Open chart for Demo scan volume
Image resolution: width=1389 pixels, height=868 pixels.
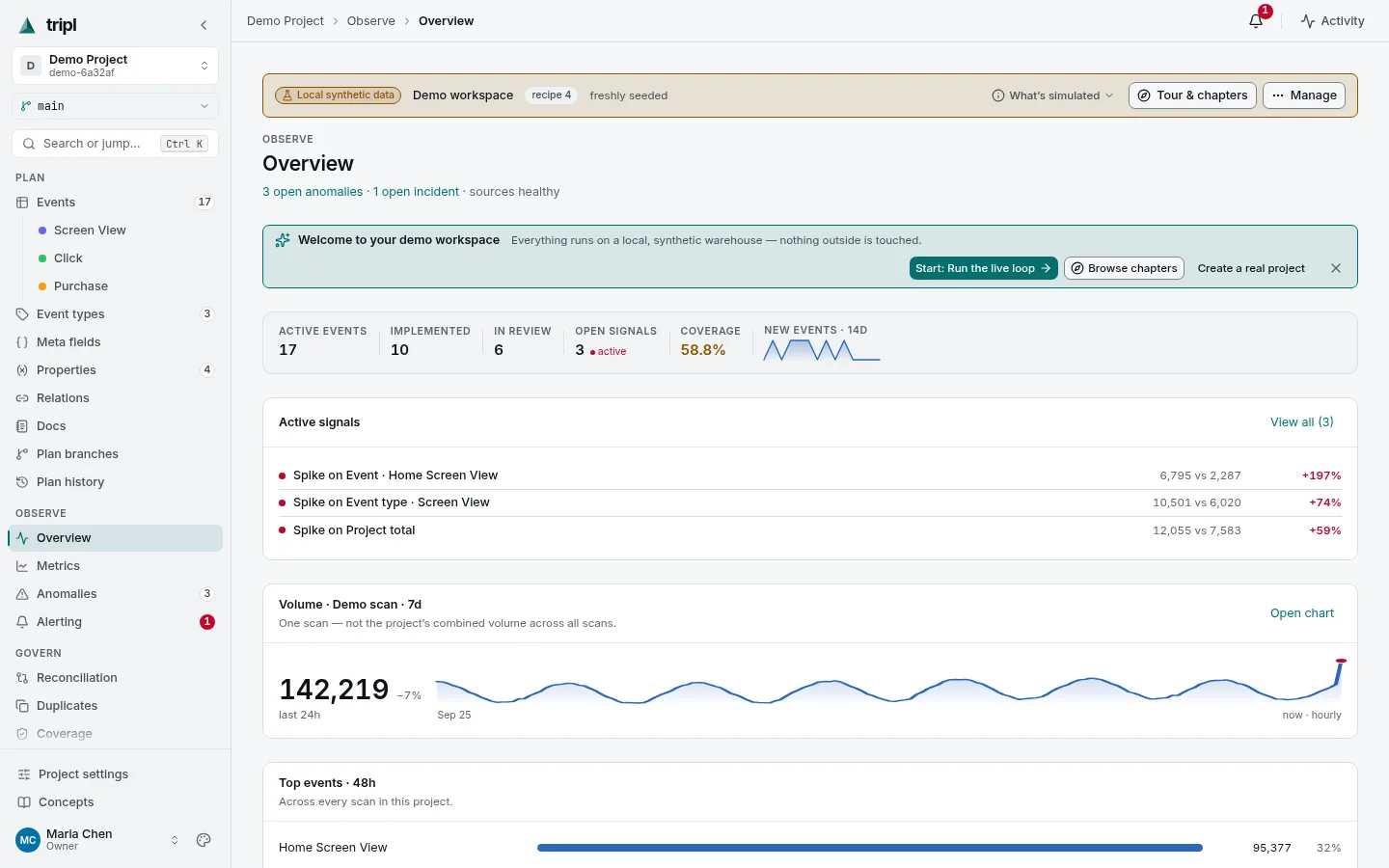[x=1302, y=613]
